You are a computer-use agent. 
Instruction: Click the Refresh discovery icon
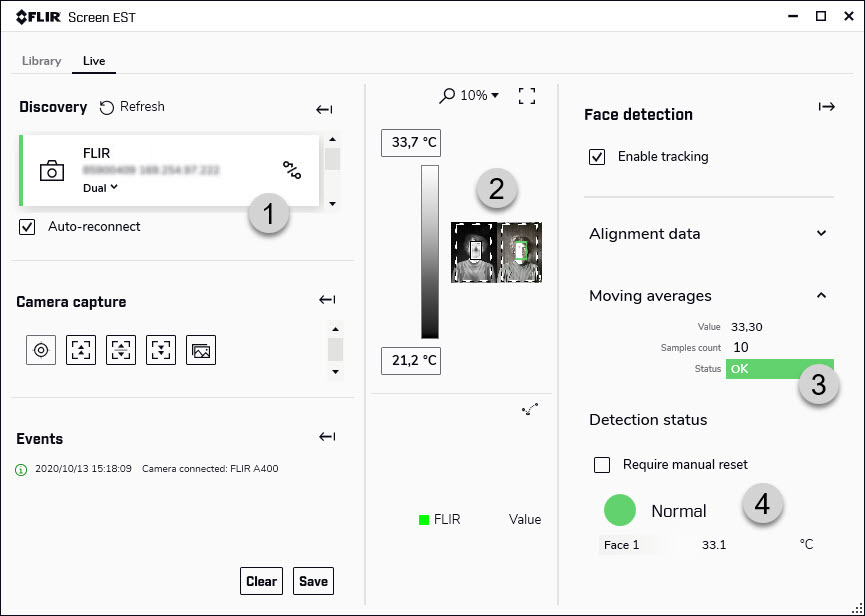click(x=107, y=107)
